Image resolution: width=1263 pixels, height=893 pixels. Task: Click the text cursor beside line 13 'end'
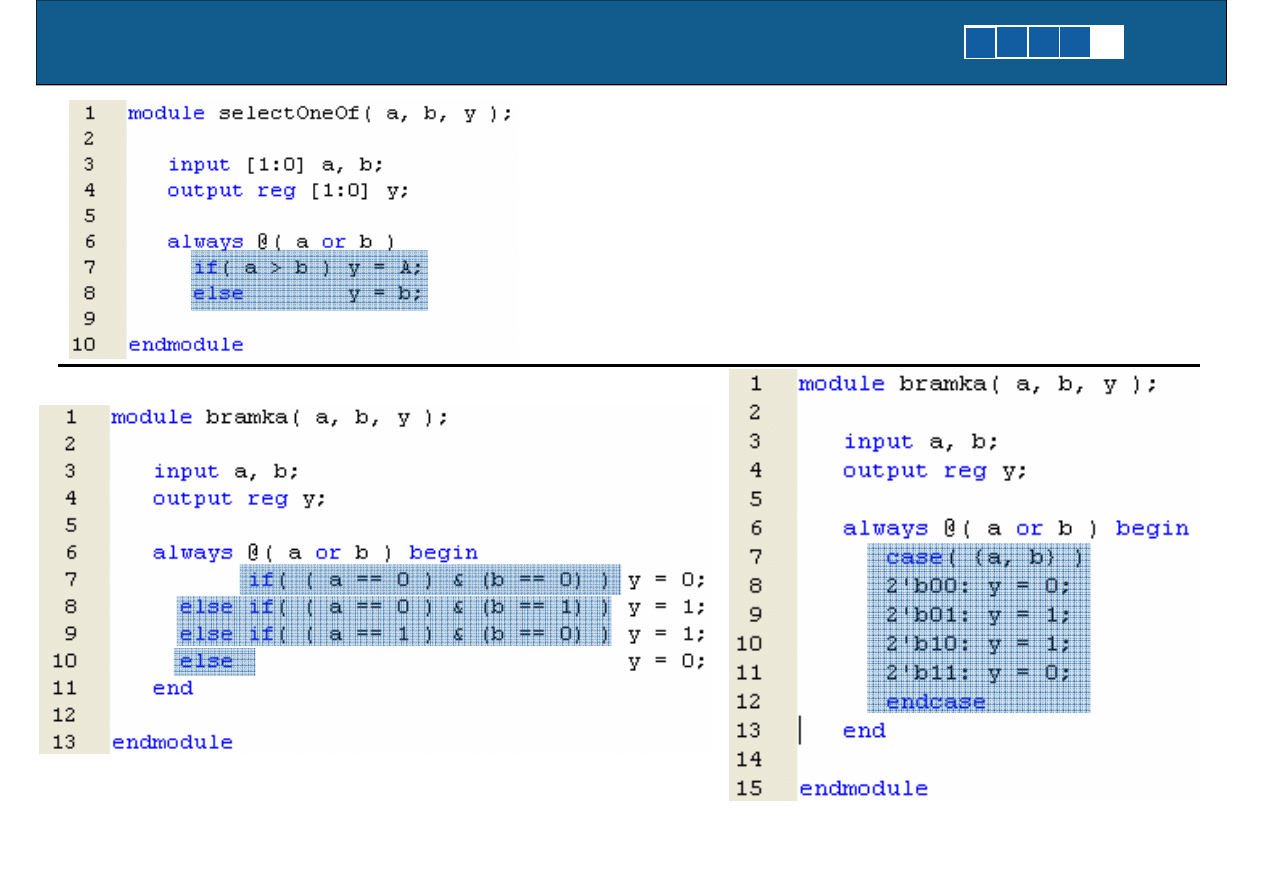(800, 731)
